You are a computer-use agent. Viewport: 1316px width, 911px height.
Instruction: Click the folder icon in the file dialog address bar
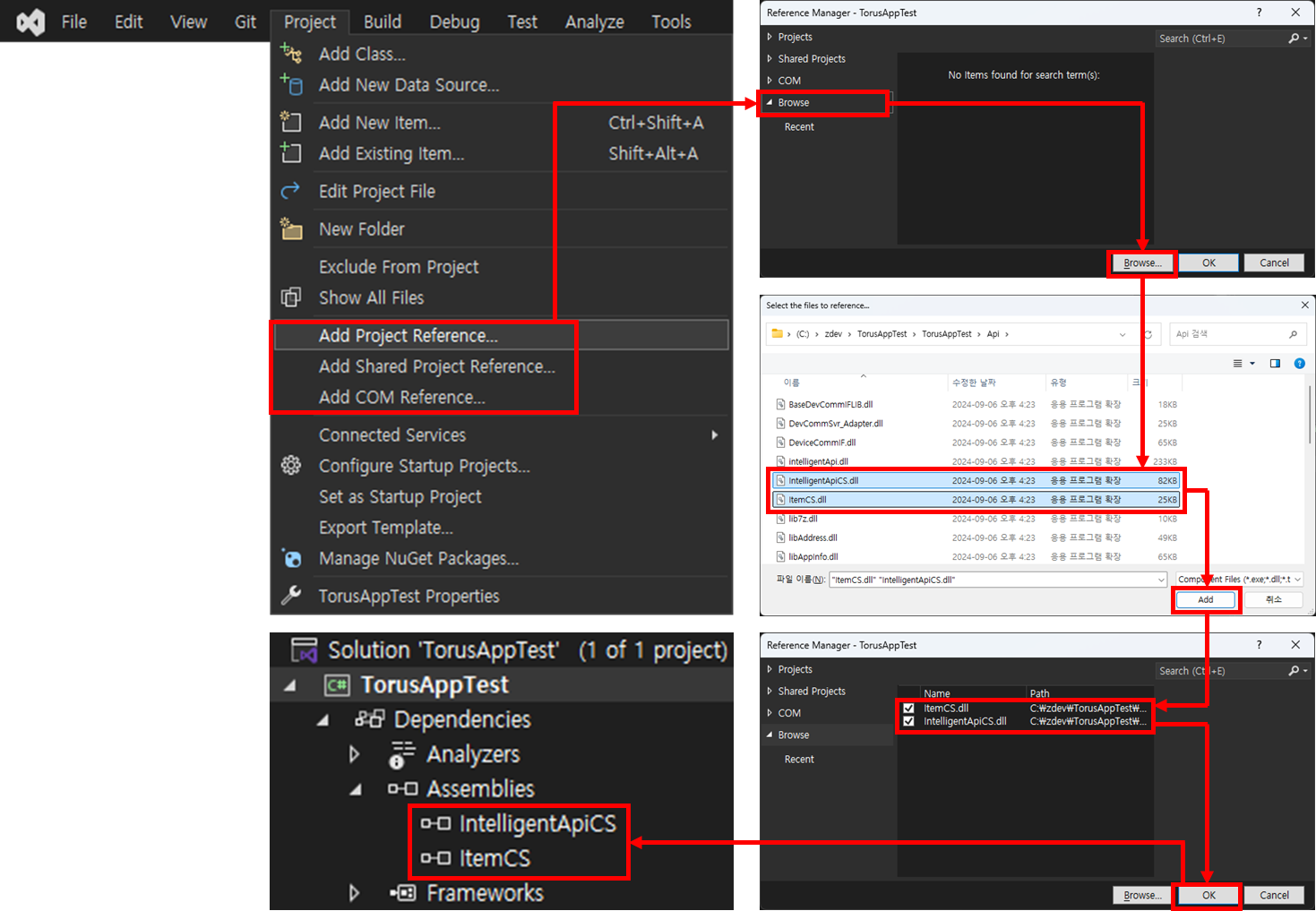(x=777, y=334)
